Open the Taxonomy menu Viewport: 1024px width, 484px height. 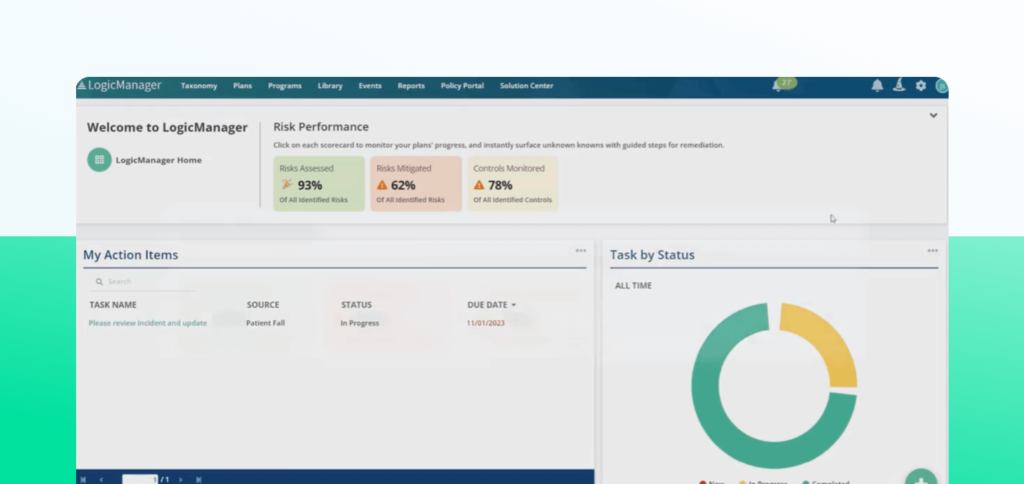tap(199, 86)
